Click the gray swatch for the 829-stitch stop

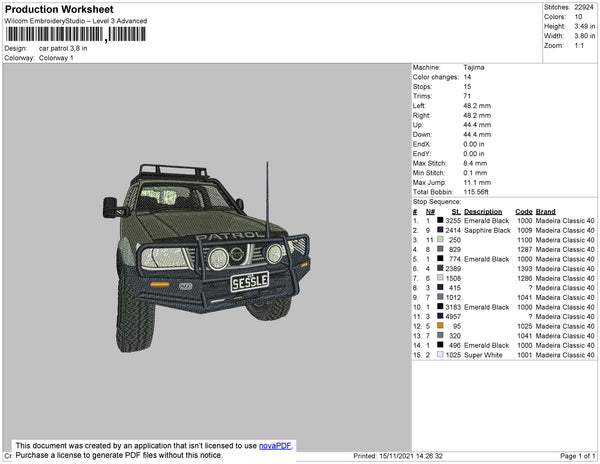pyautogui.click(x=440, y=249)
